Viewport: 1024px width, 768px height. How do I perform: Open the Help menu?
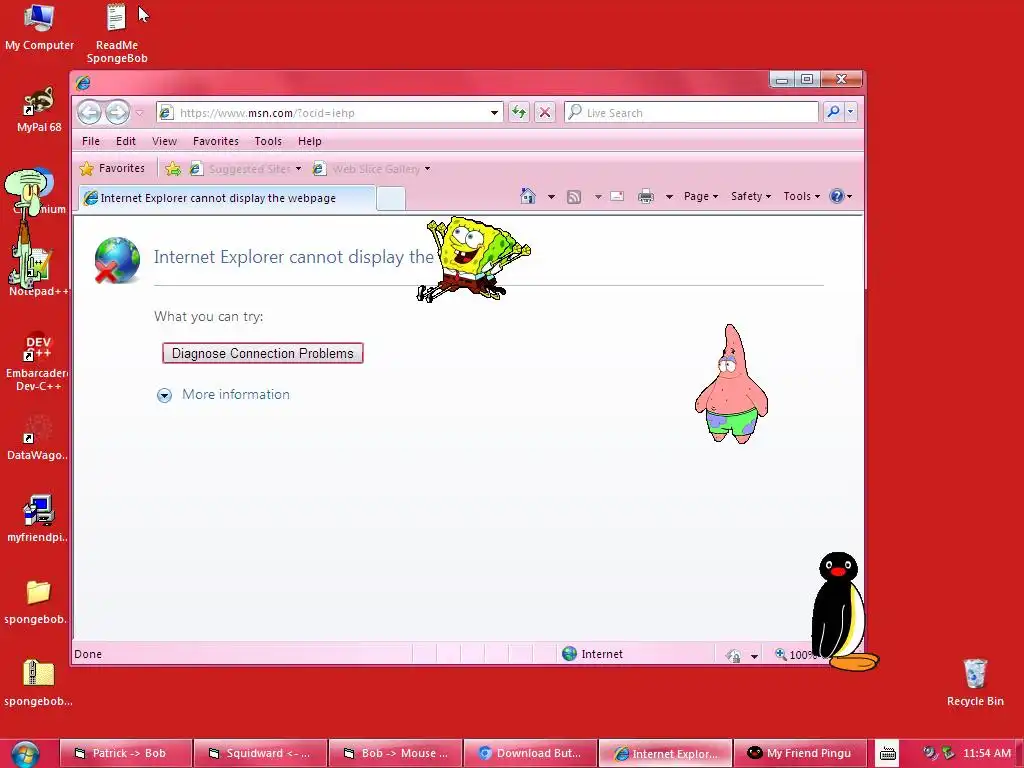click(x=310, y=141)
